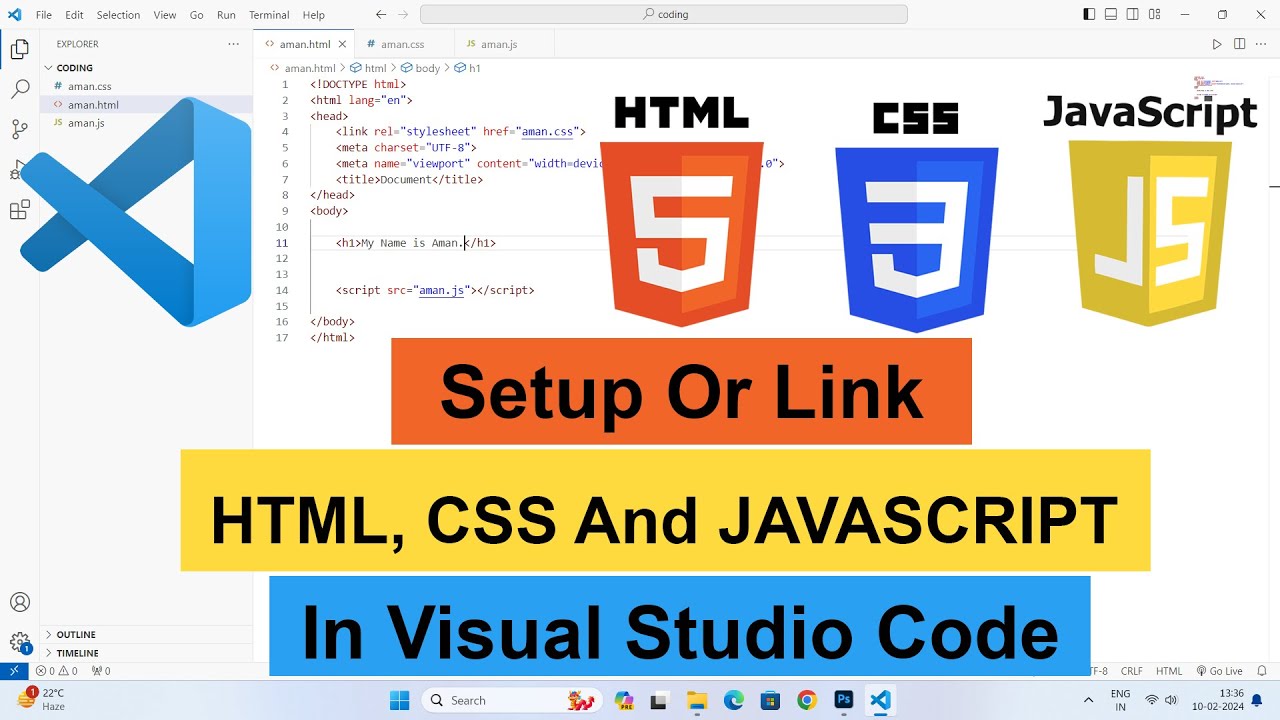Screen dimensions: 1280x720
Task: Follow aman.js link in script tag
Action: [442, 290]
